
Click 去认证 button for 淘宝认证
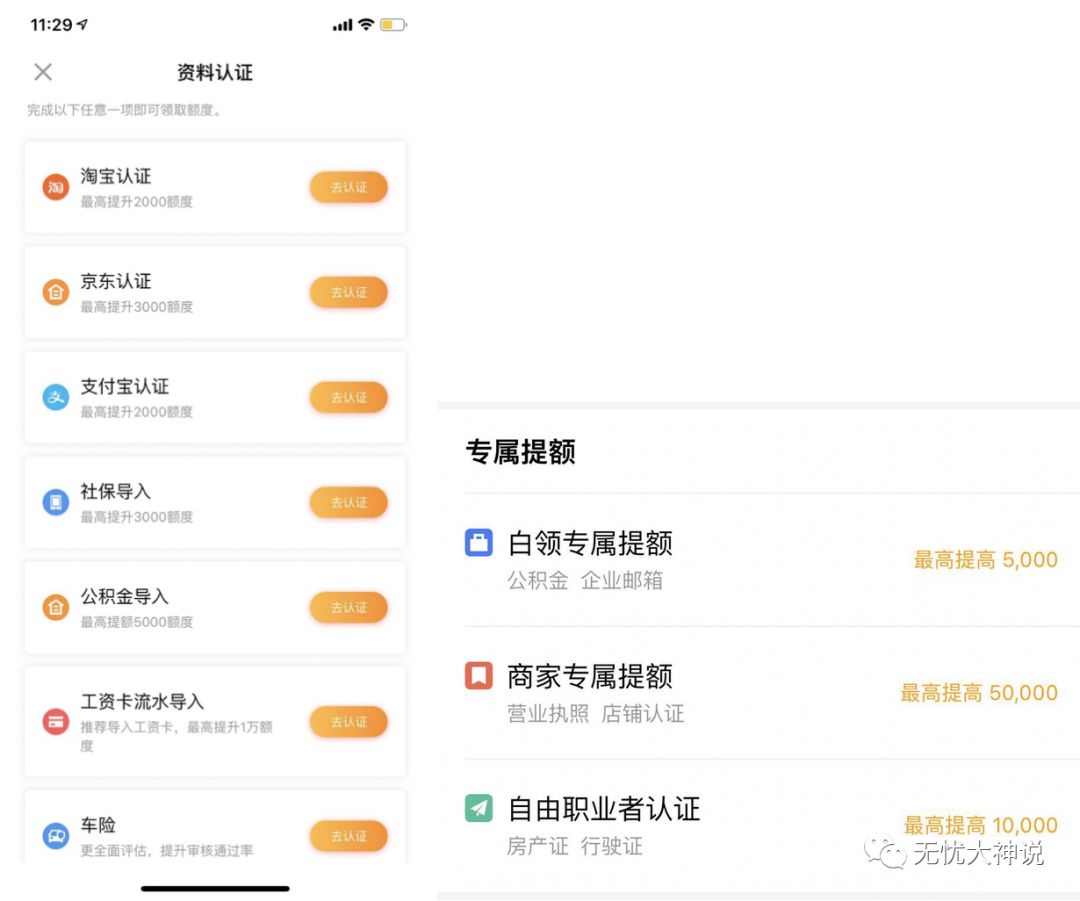point(349,187)
